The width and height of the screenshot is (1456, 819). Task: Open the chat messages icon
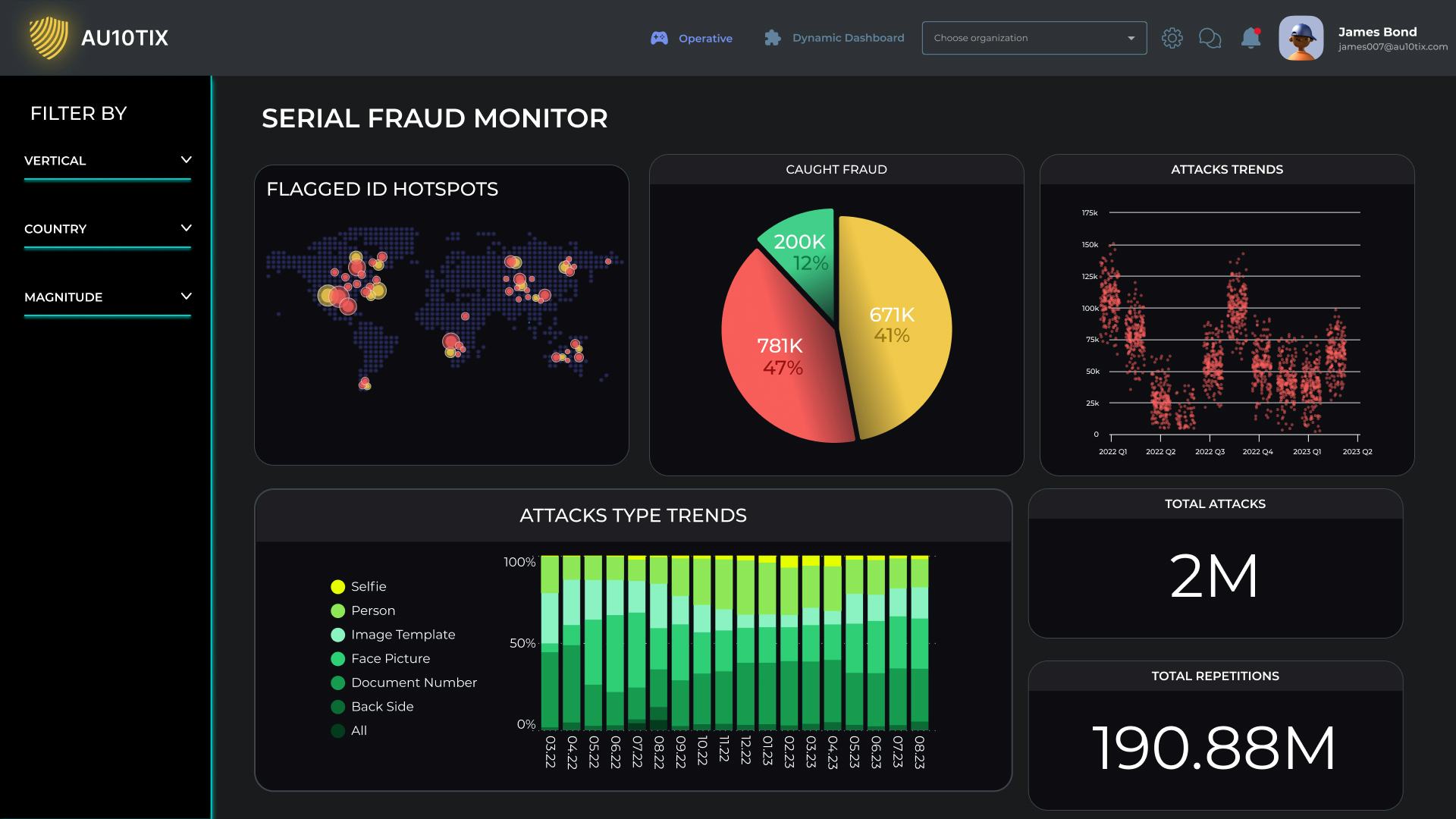(1210, 38)
